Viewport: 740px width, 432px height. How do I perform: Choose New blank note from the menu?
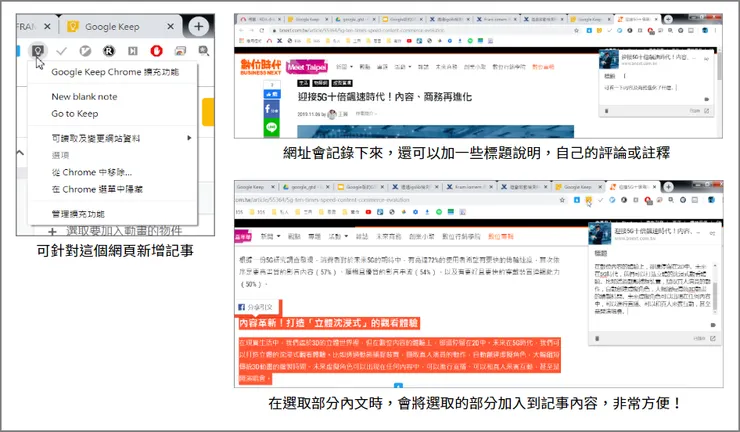(x=84, y=96)
